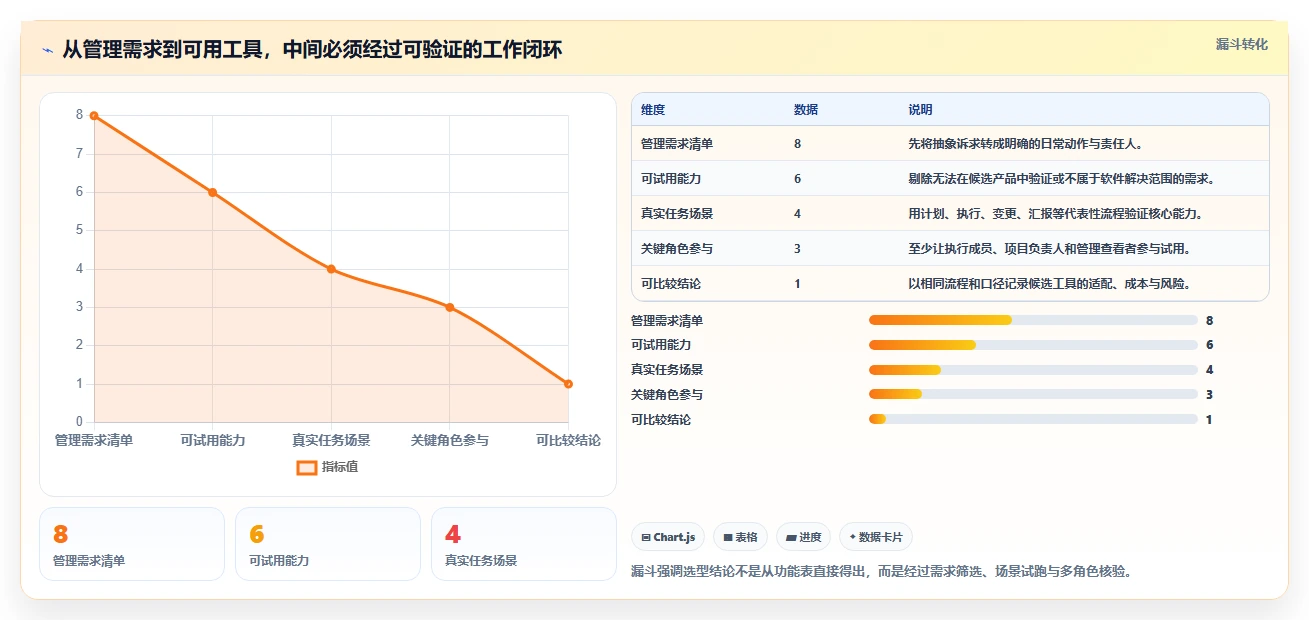Image resolution: width=1309 pixels, height=620 pixels.
Task: Click the table description starting 先将抽象诉求
Action: (x=1025, y=144)
